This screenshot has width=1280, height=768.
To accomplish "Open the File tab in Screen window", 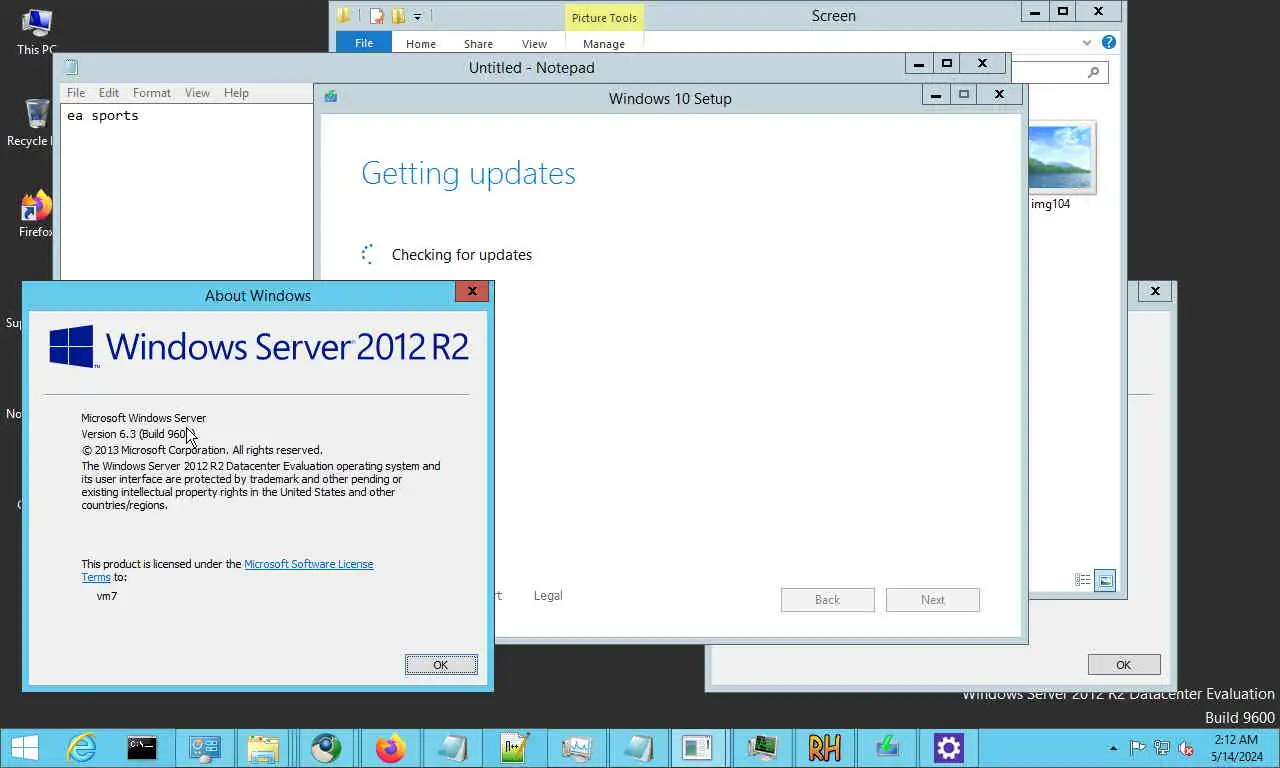I will [x=364, y=43].
